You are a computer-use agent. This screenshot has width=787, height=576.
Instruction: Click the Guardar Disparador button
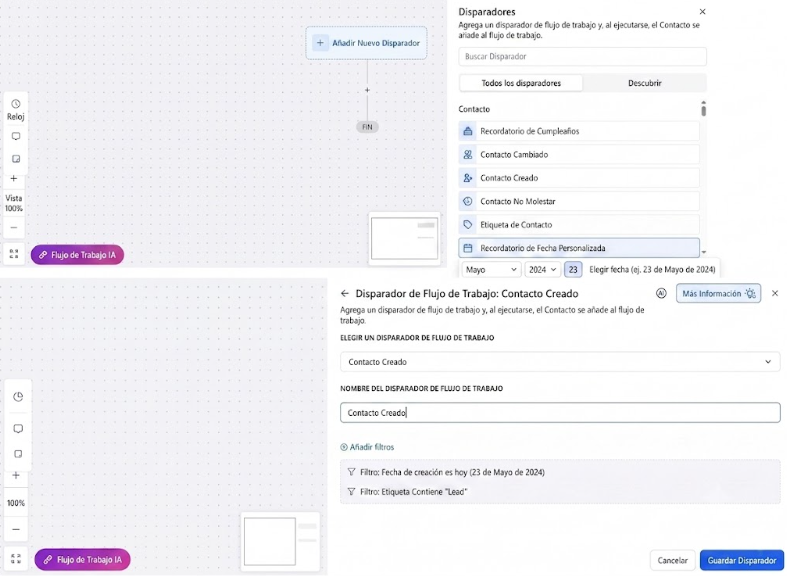coord(742,560)
